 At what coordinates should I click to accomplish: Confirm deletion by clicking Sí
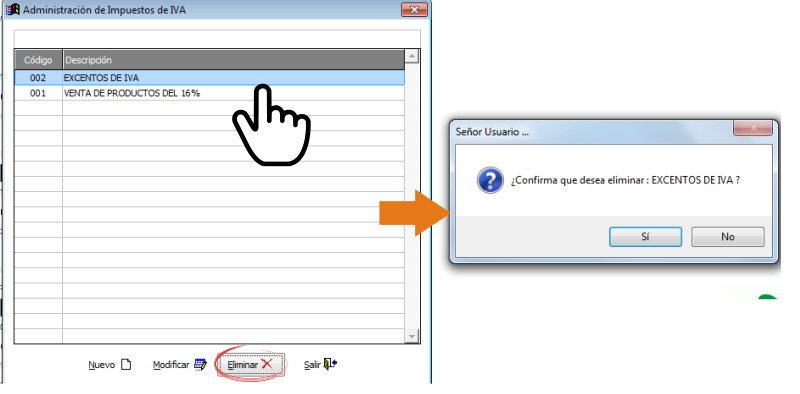point(645,237)
